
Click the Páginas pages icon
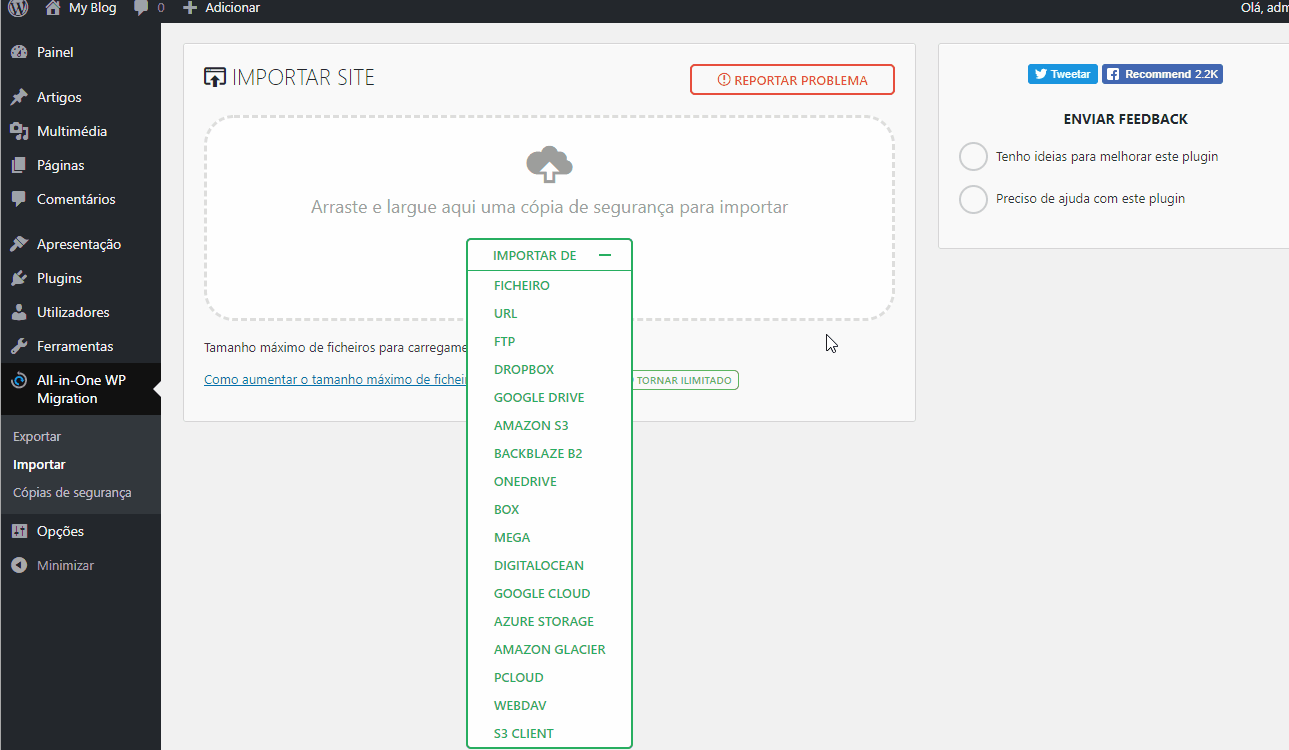[x=19, y=165]
